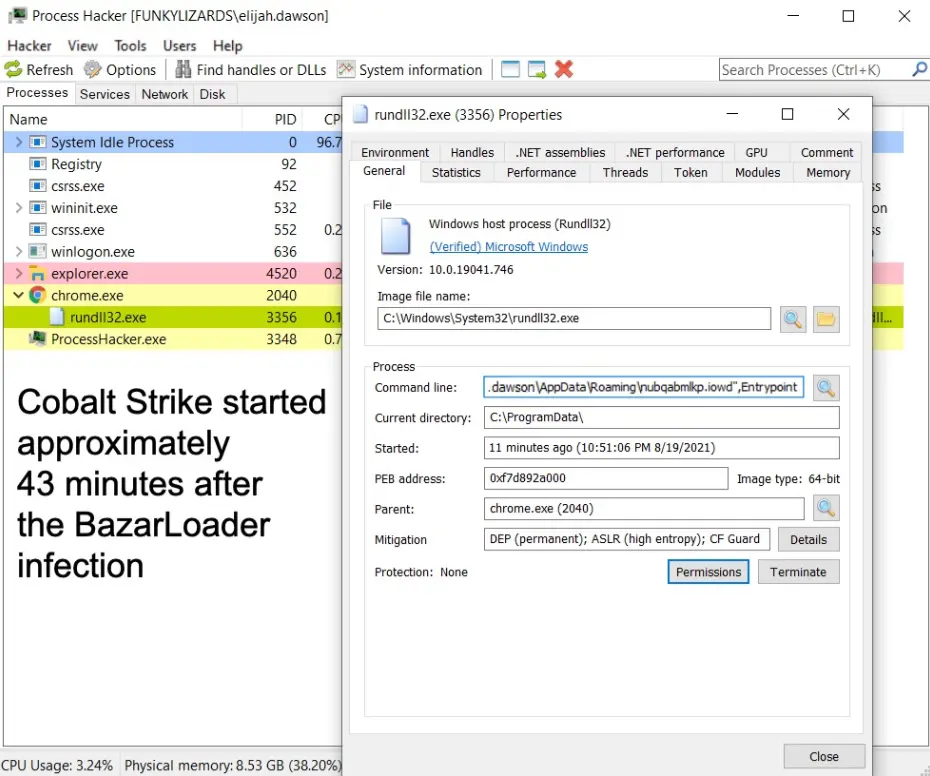Screen dimensions: 930x776
Task: Click the winlogon.exe process icon
Action: [x=37, y=252]
